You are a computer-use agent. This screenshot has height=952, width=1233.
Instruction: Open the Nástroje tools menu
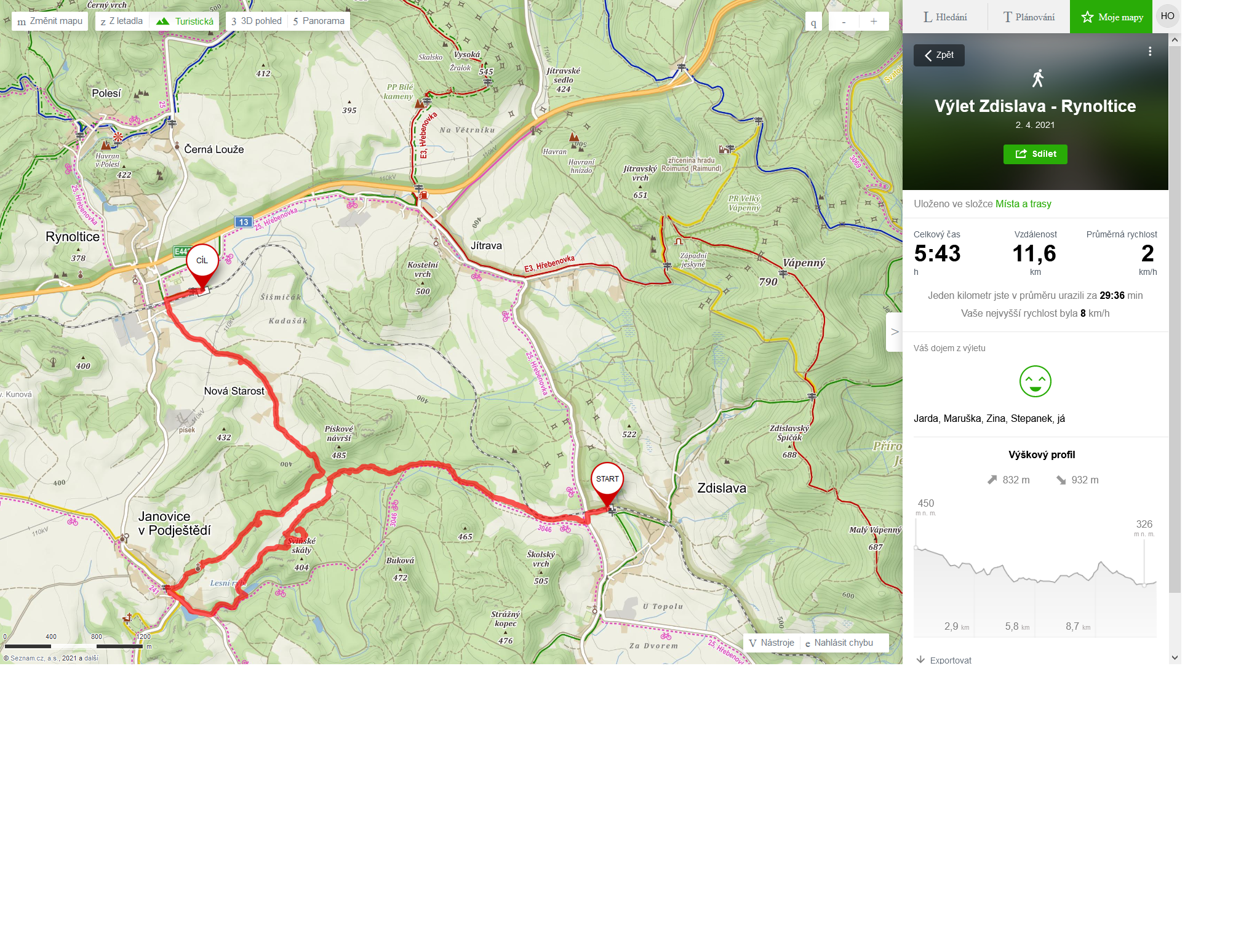pyautogui.click(x=772, y=643)
